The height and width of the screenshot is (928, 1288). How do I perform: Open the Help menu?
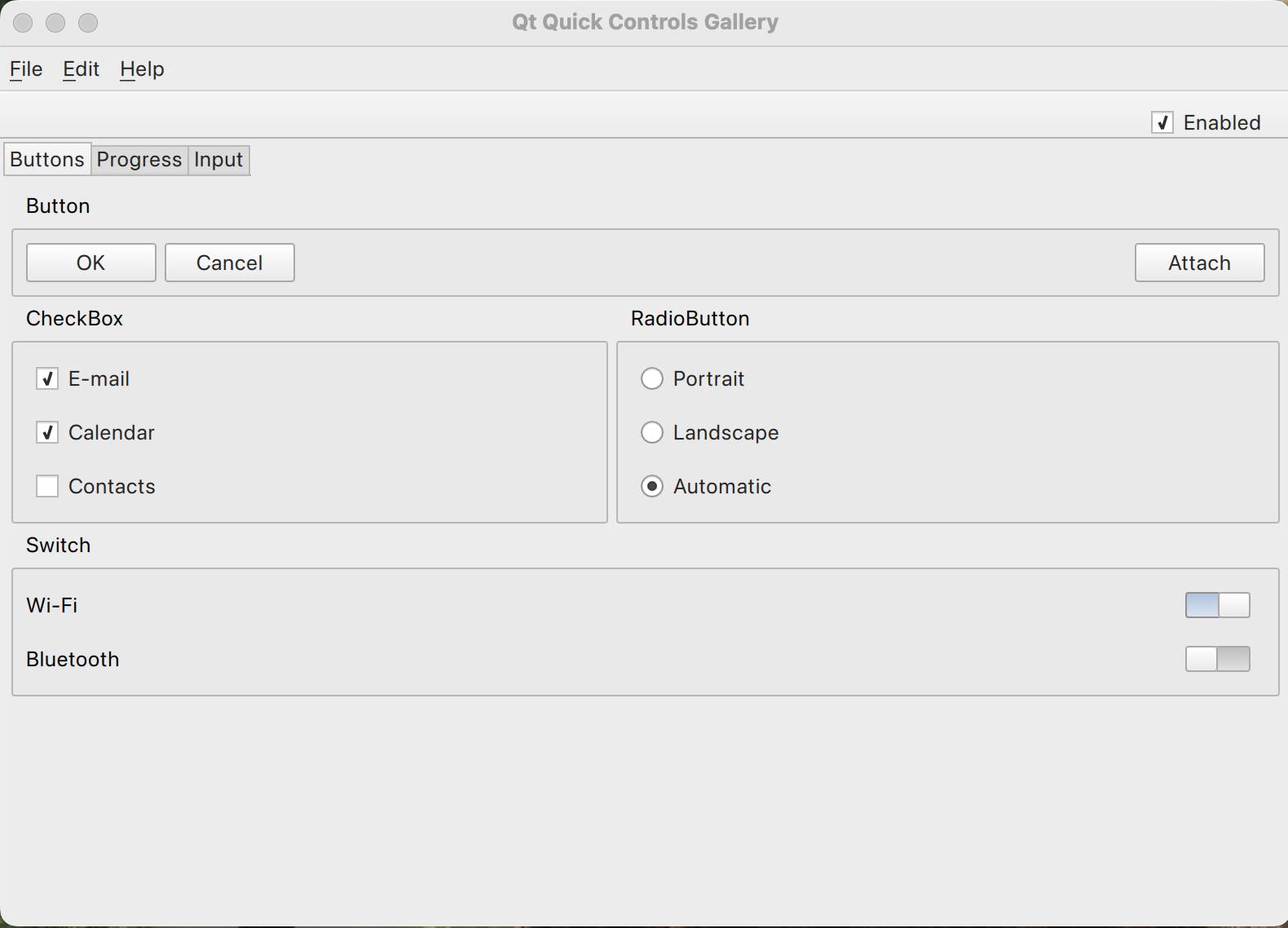coord(142,69)
